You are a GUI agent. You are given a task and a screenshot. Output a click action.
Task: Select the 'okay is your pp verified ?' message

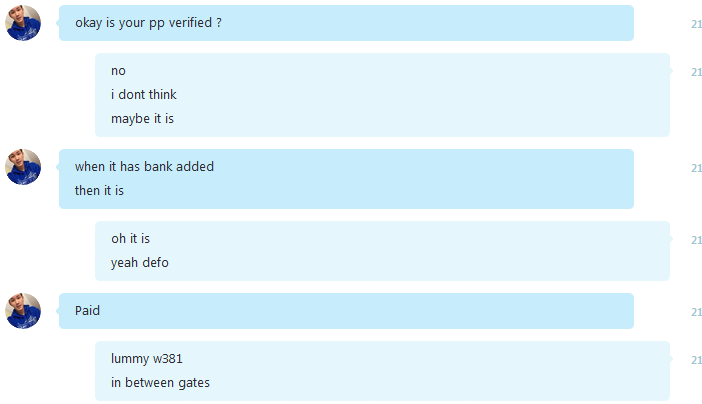[x=148, y=23]
